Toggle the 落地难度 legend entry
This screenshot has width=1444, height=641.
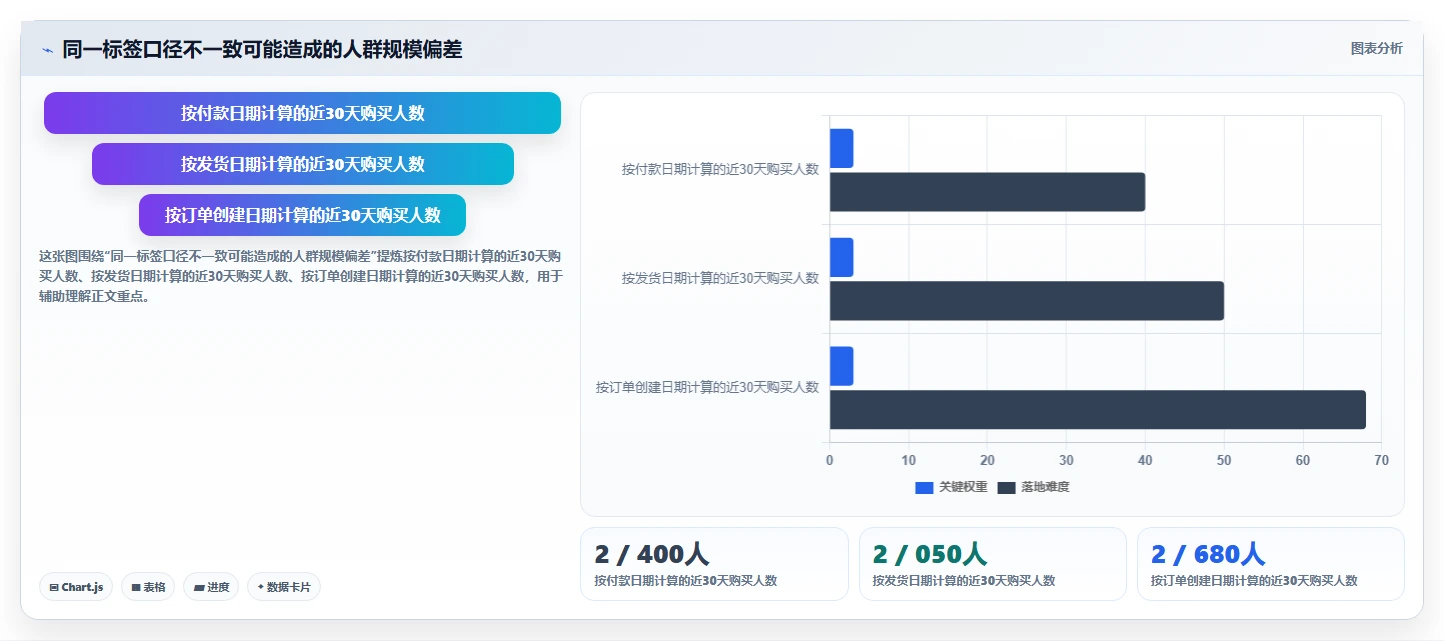pyautogui.click(x=1033, y=487)
